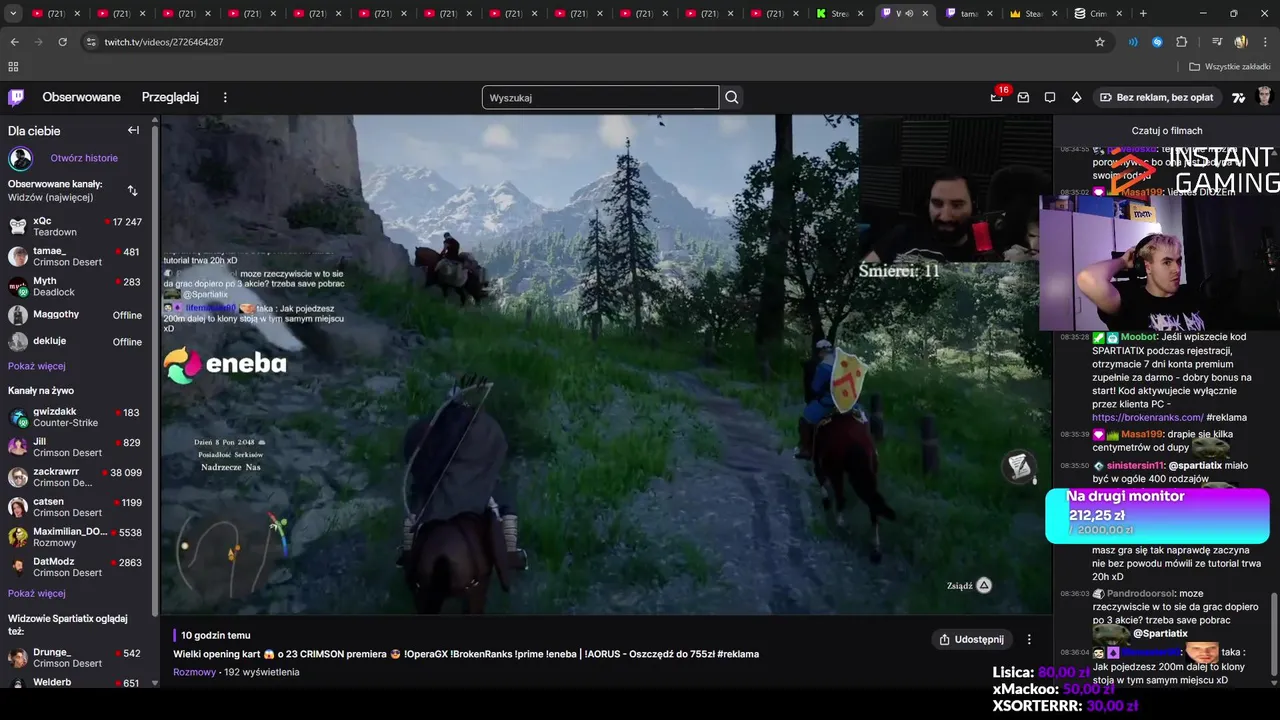Open the apps grid in bookmarks bar
The height and width of the screenshot is (720, 1280).
click(13, 67)
